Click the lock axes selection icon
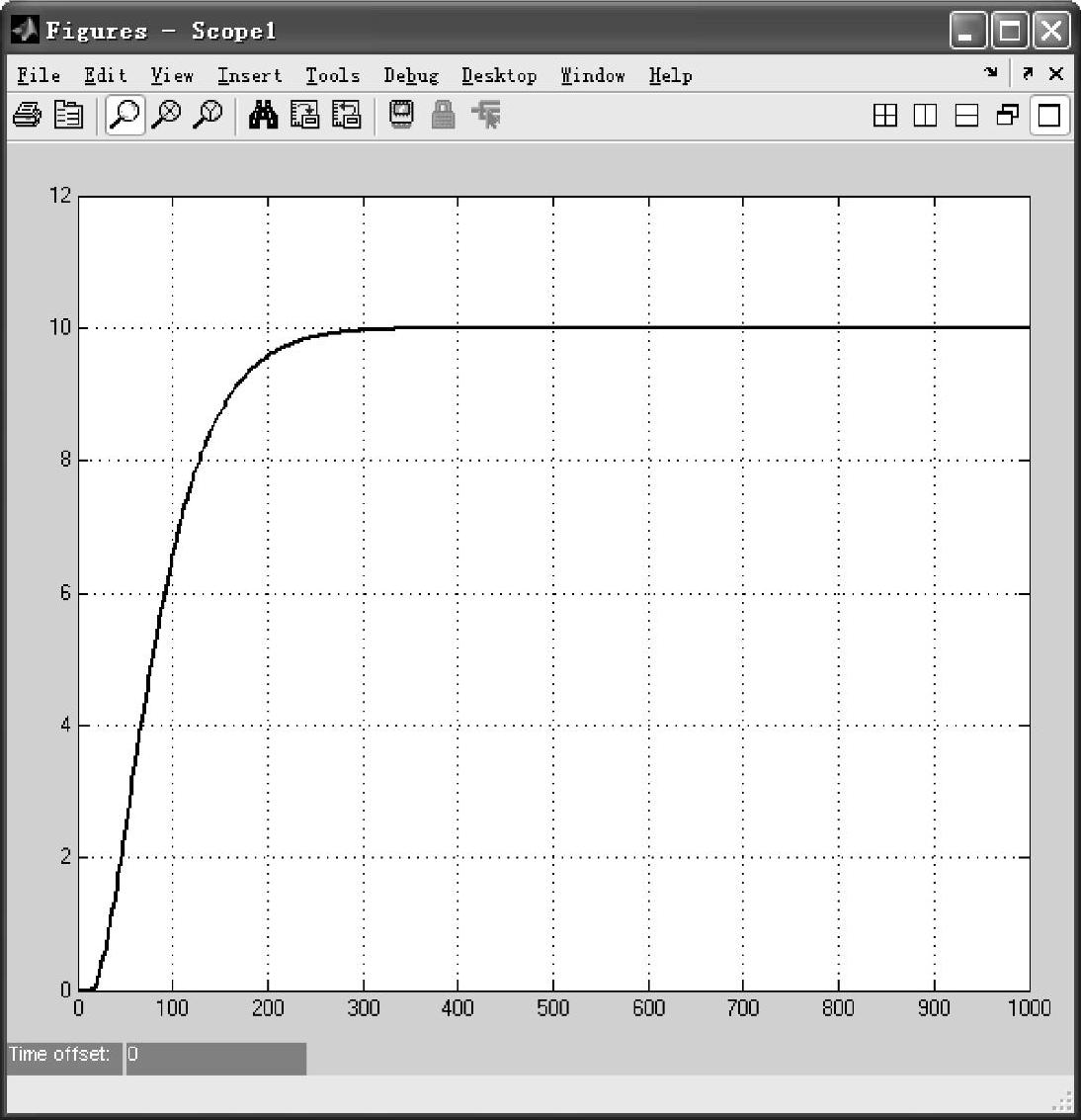The image size is (1081, 1120). (x=444, y=115)
